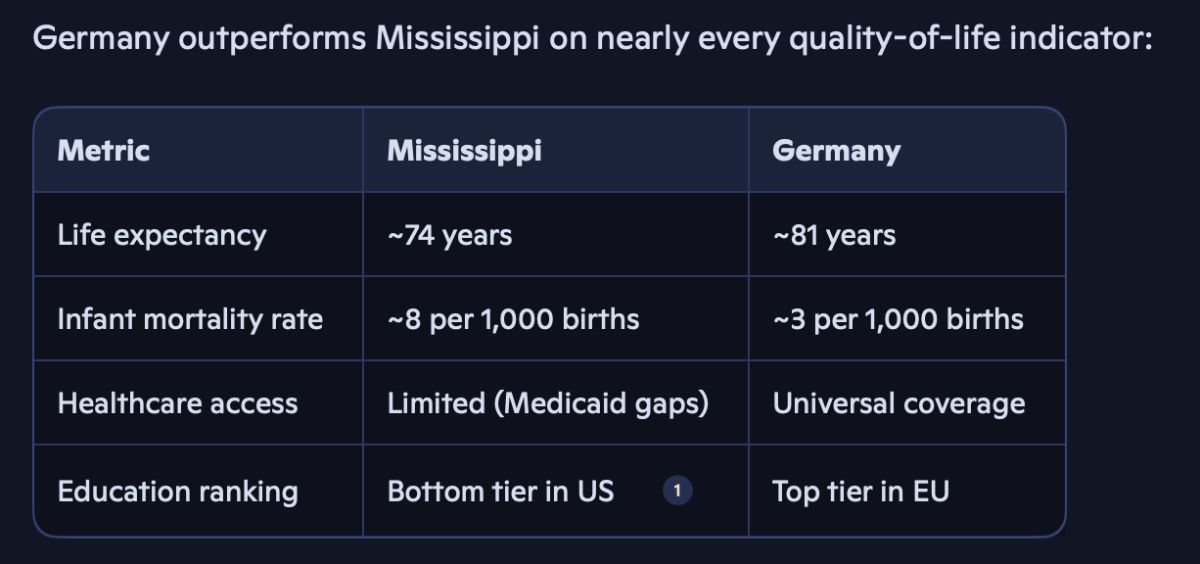
Task: Click the ~81 years cell
Action: (x=834, y=235)
